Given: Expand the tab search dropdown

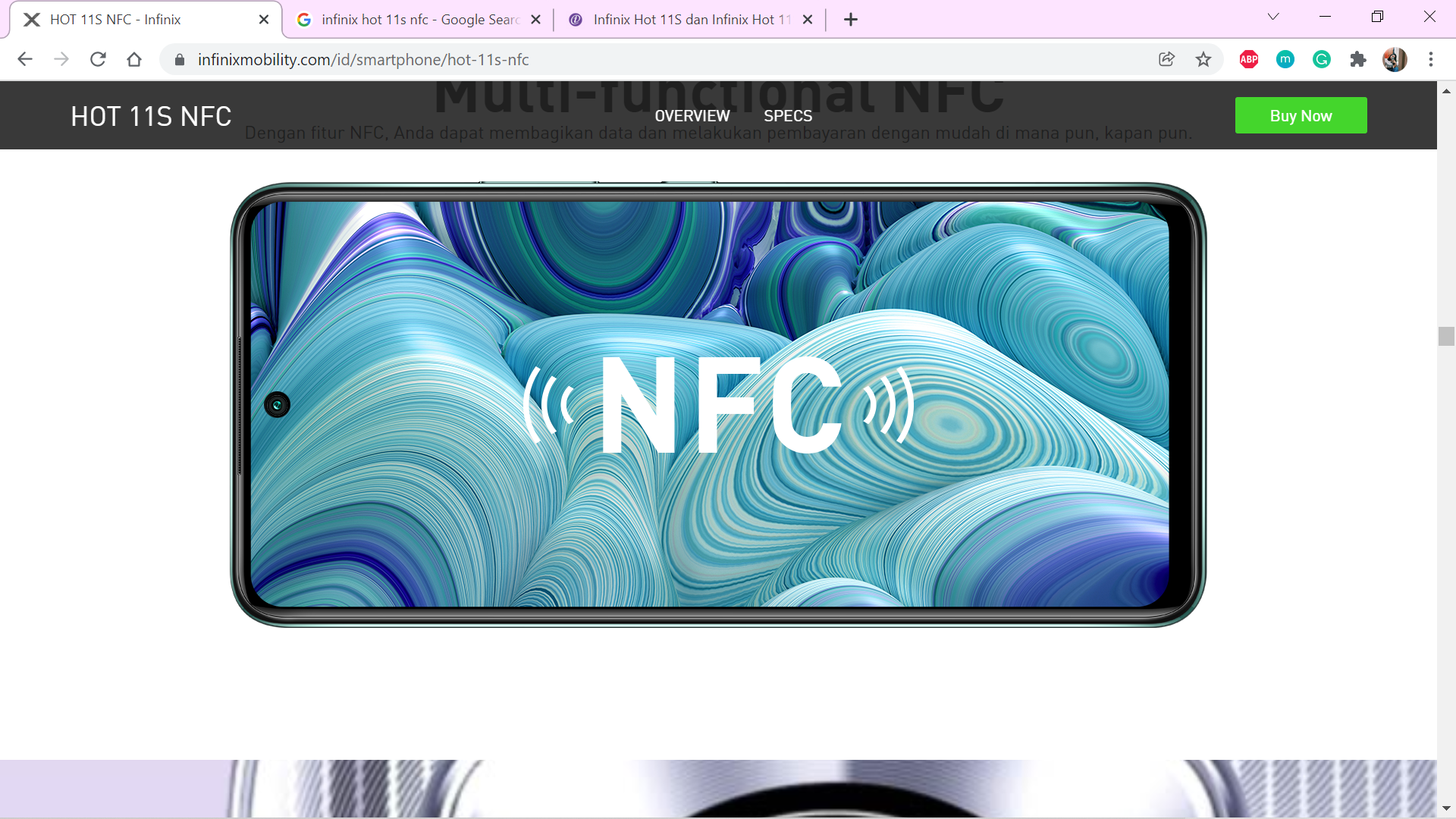Looking at the screenshot, I should [1273, 17].
